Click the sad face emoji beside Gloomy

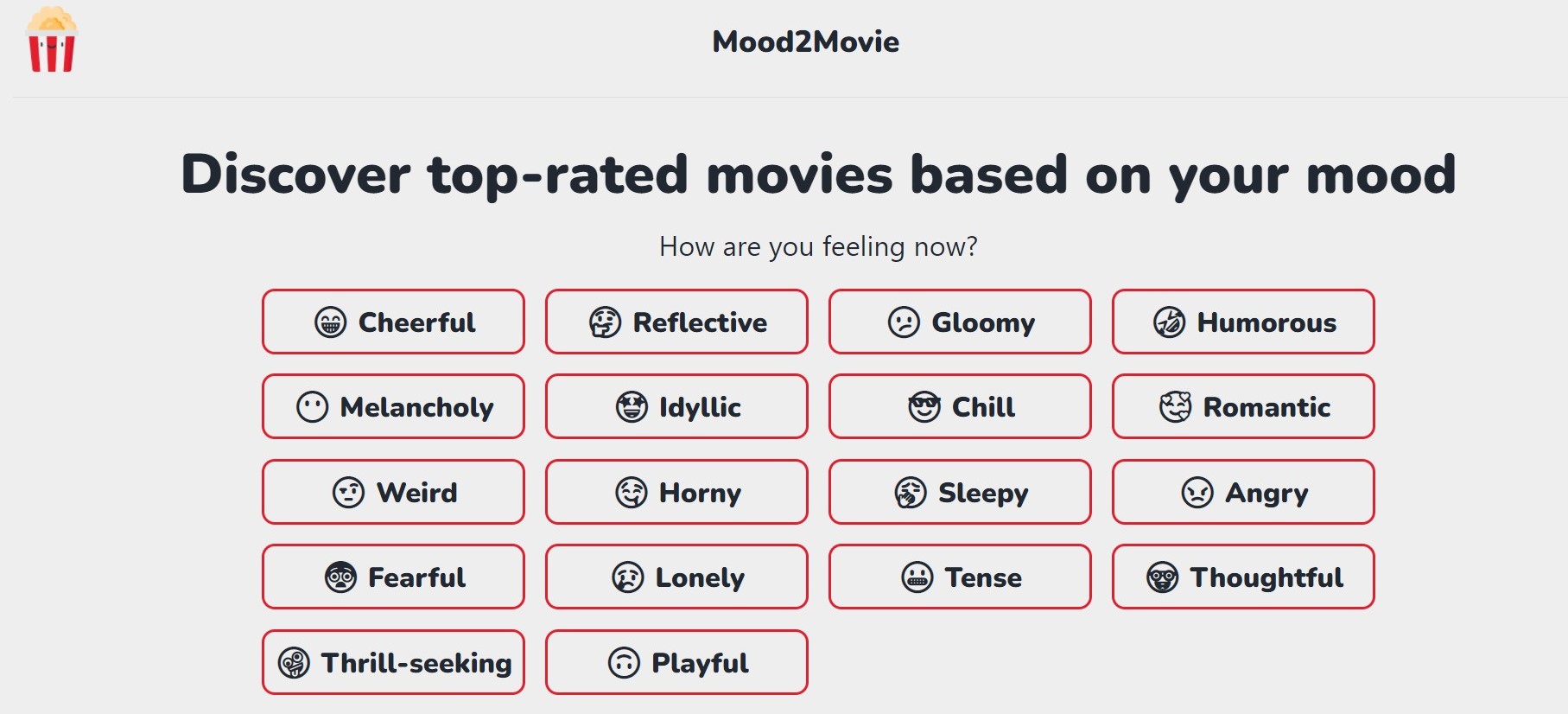904,322
